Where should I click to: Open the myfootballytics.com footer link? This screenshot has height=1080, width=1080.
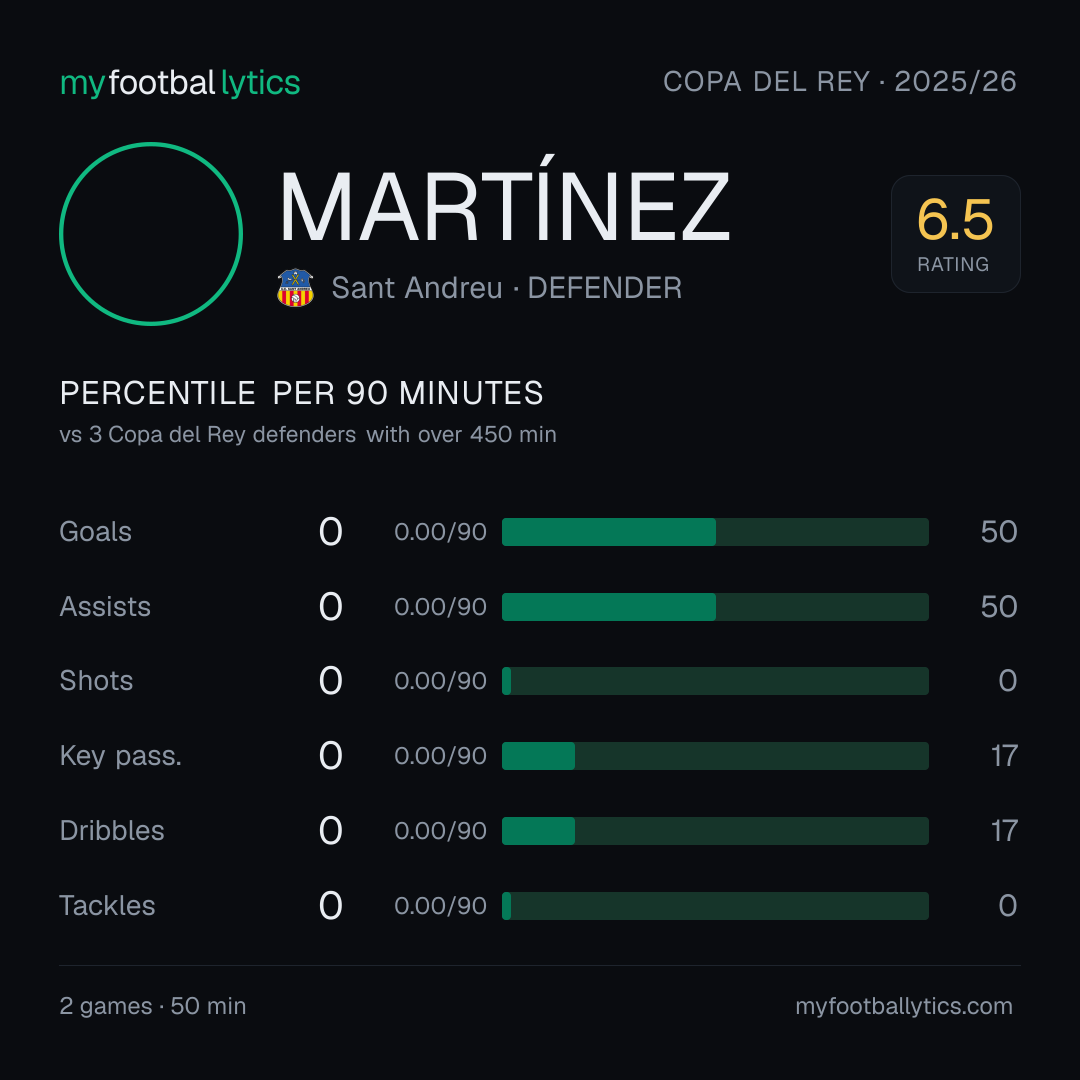pyautogui.click(x=904, y=1006)
